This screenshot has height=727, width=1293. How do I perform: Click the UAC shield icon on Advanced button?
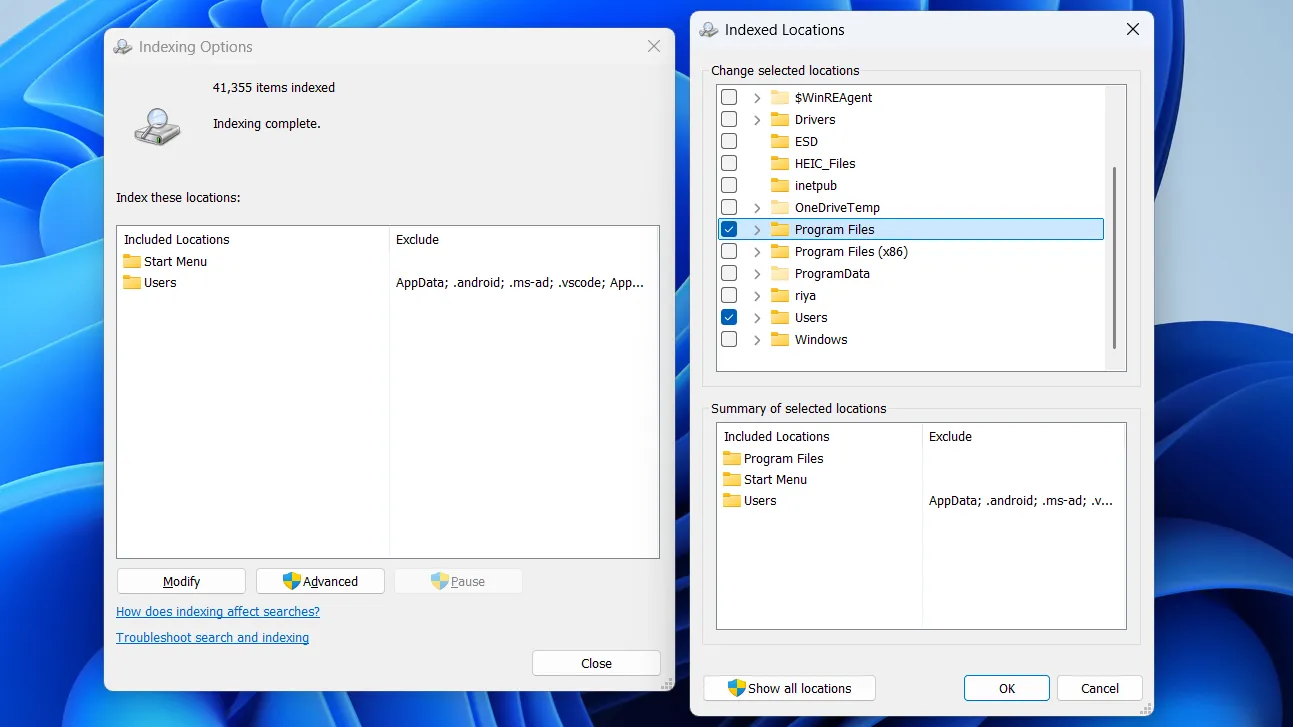tap(290, 580)
